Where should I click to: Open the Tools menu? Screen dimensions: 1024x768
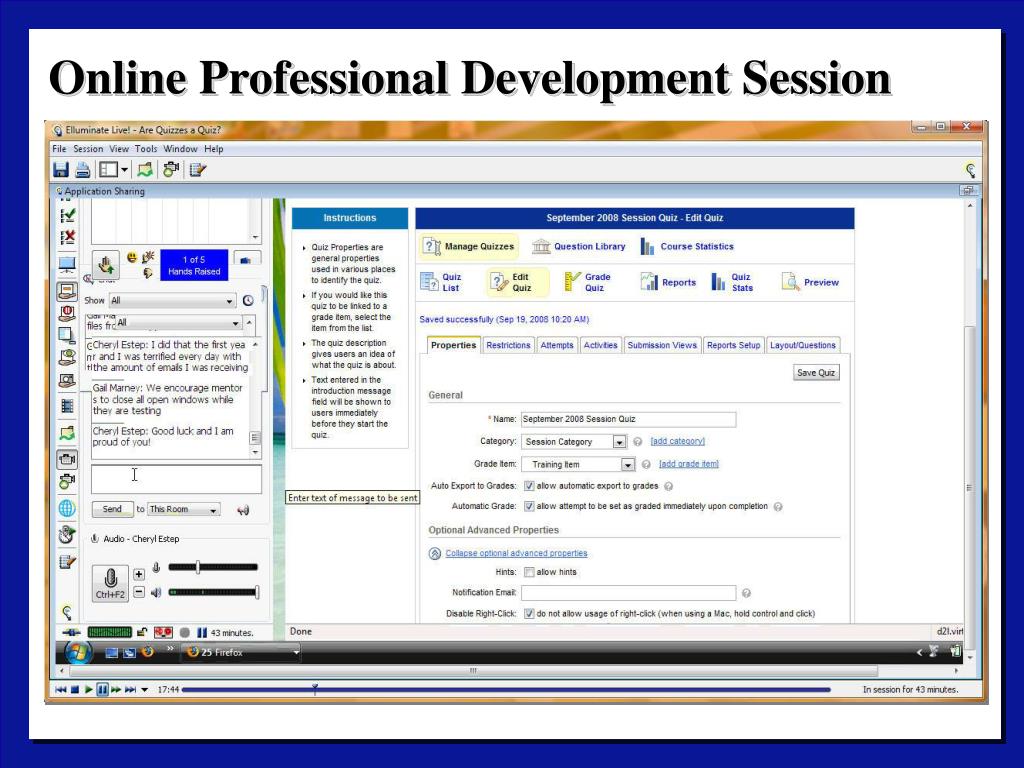145,148
